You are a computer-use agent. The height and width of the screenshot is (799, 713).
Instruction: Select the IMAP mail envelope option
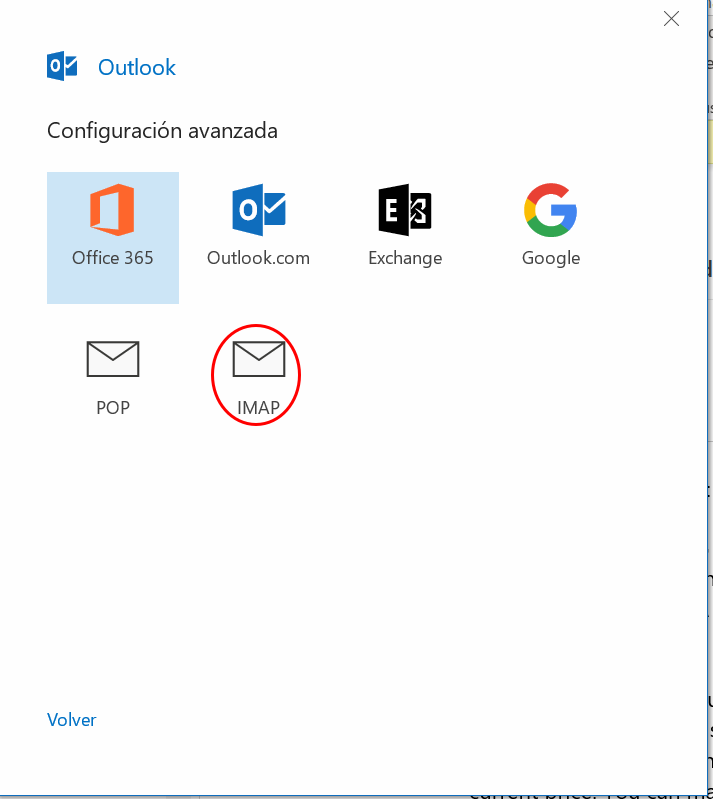point(258,378)
